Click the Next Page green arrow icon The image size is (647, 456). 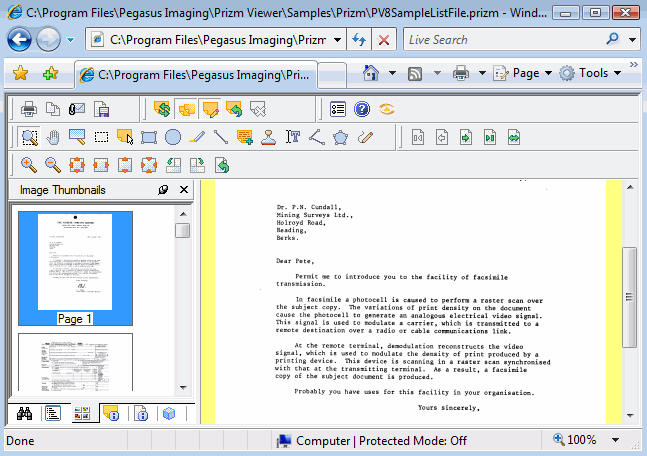coord(466,137)
